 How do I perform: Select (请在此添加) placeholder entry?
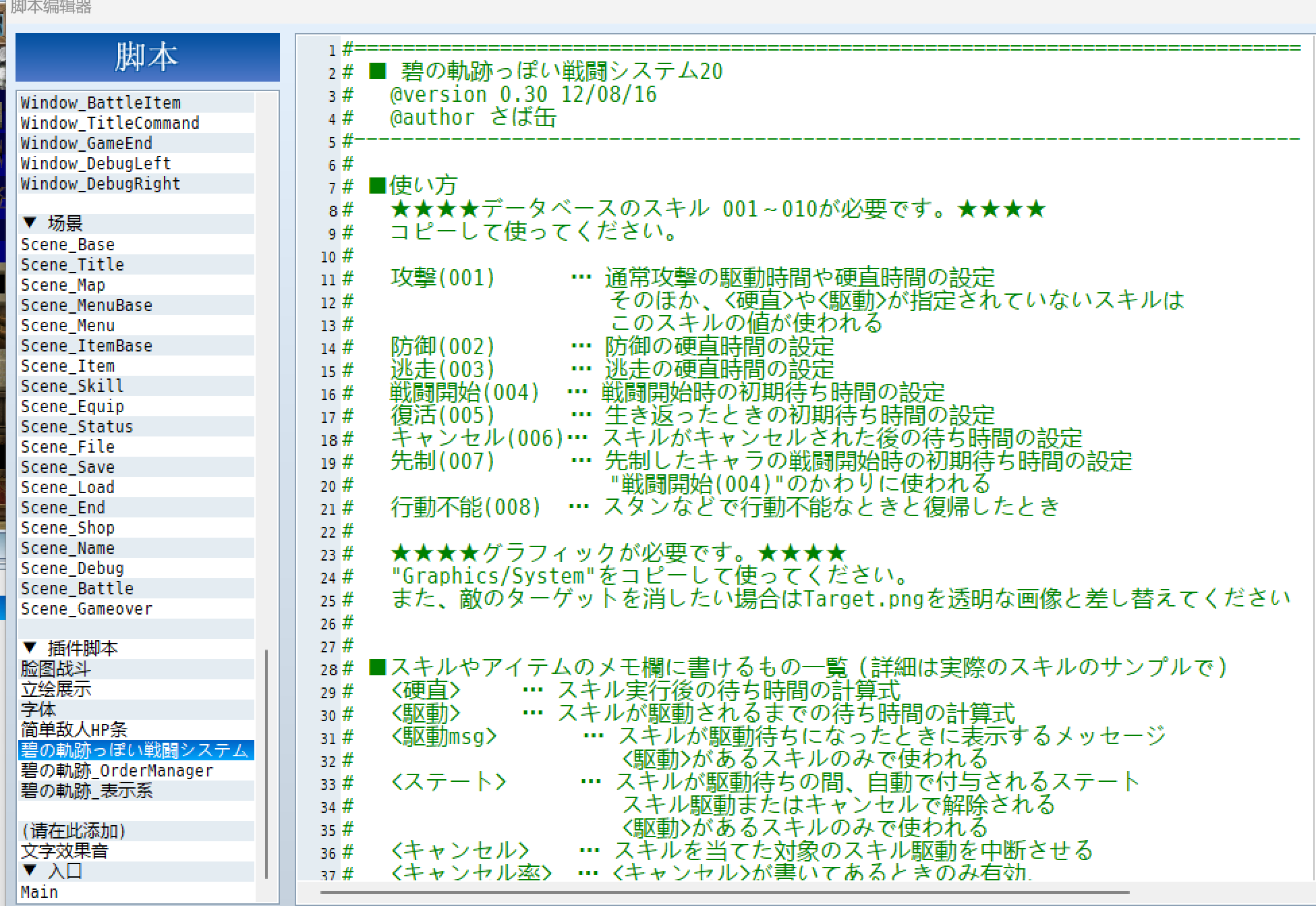coord(136,830)
